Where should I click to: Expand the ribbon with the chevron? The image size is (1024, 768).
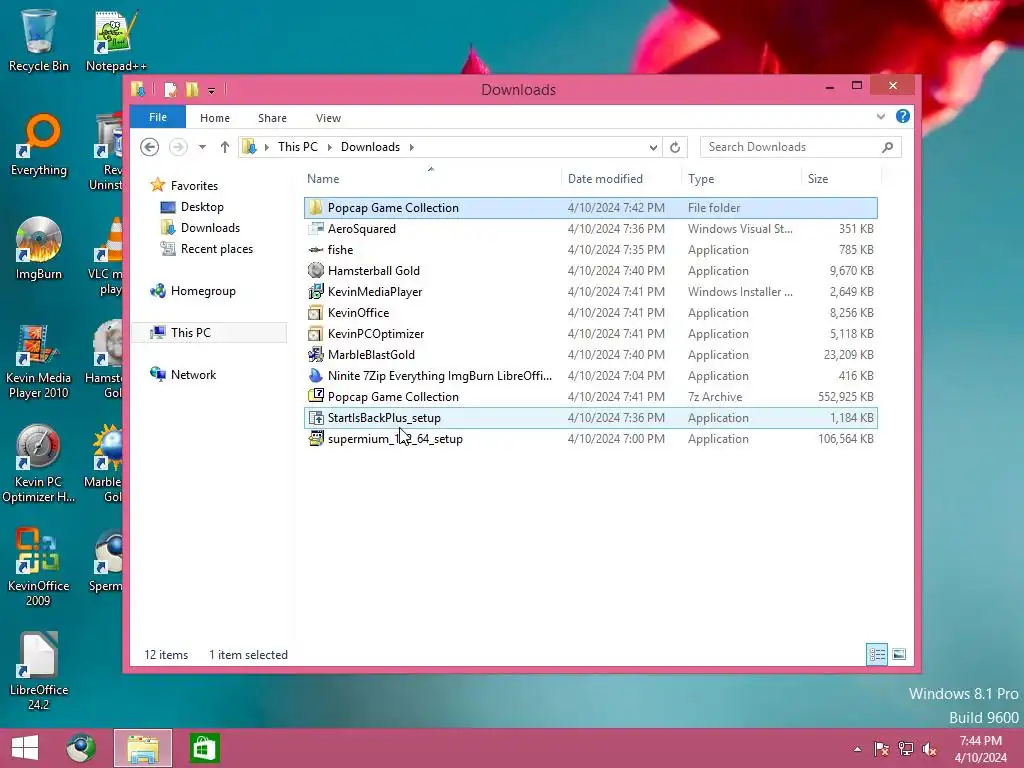881,117
